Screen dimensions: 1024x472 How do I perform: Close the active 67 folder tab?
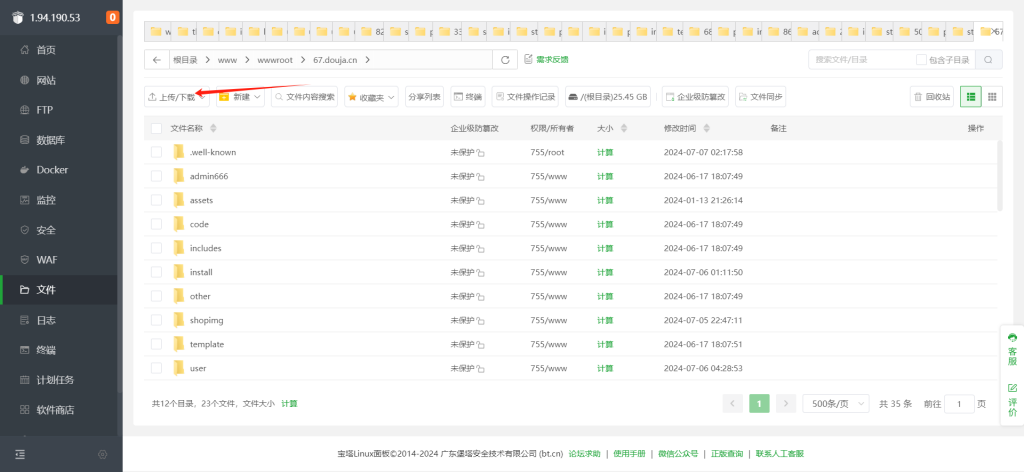click(995, 31)
